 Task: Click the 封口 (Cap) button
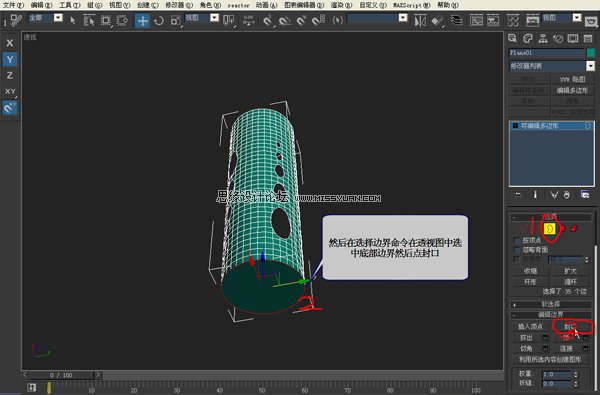pyautogui.click(x=570, y=326)
